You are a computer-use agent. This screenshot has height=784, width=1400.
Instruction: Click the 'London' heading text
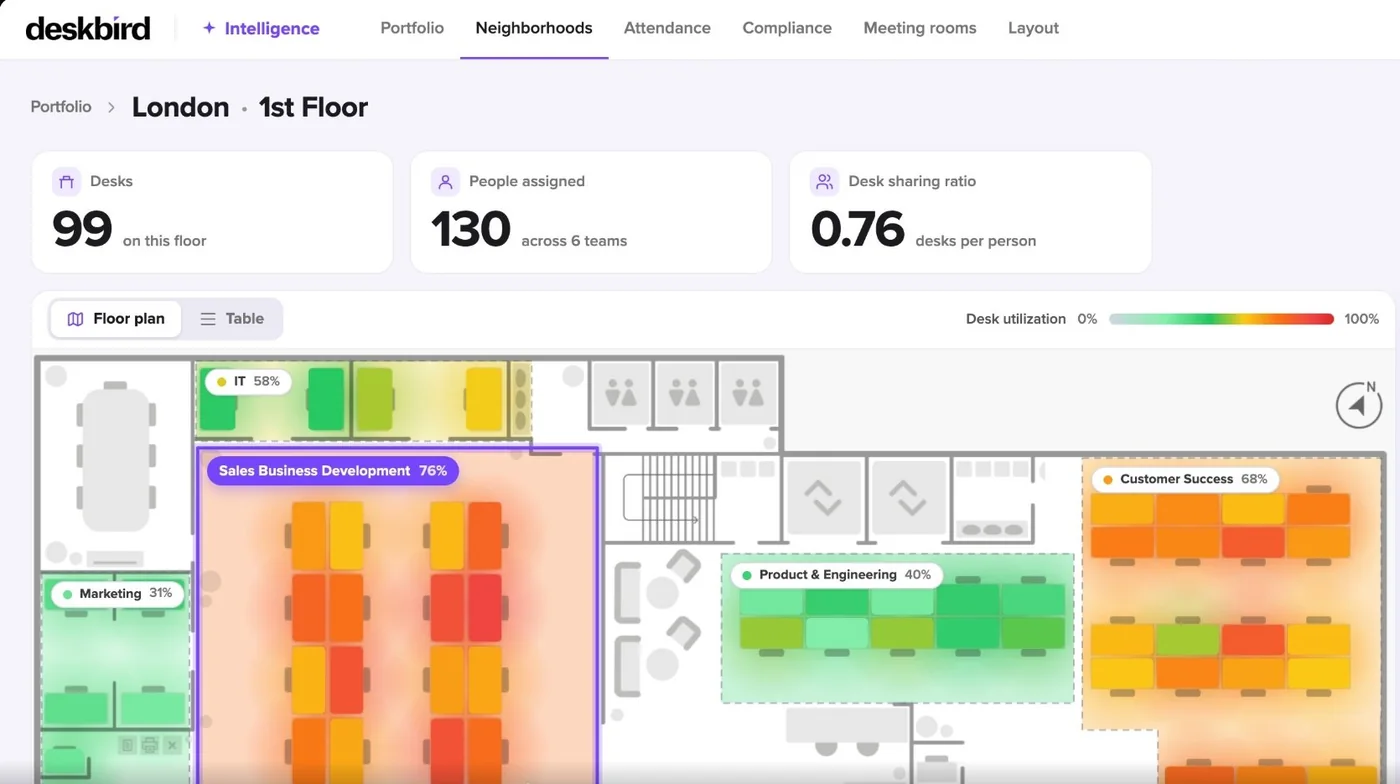coord(180,107)
